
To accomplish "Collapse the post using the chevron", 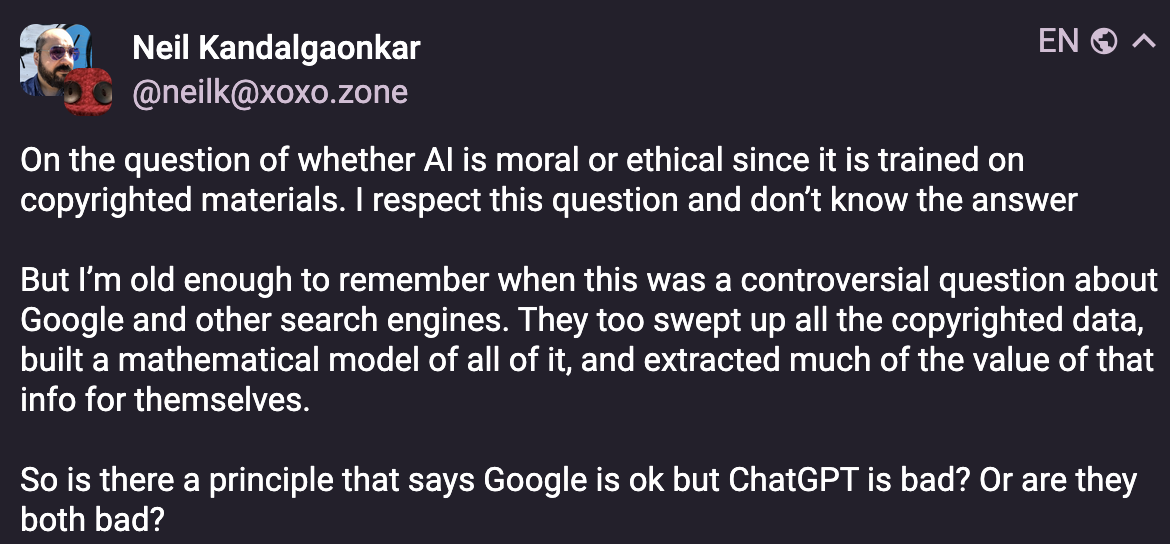I will tap(1143, 41).
